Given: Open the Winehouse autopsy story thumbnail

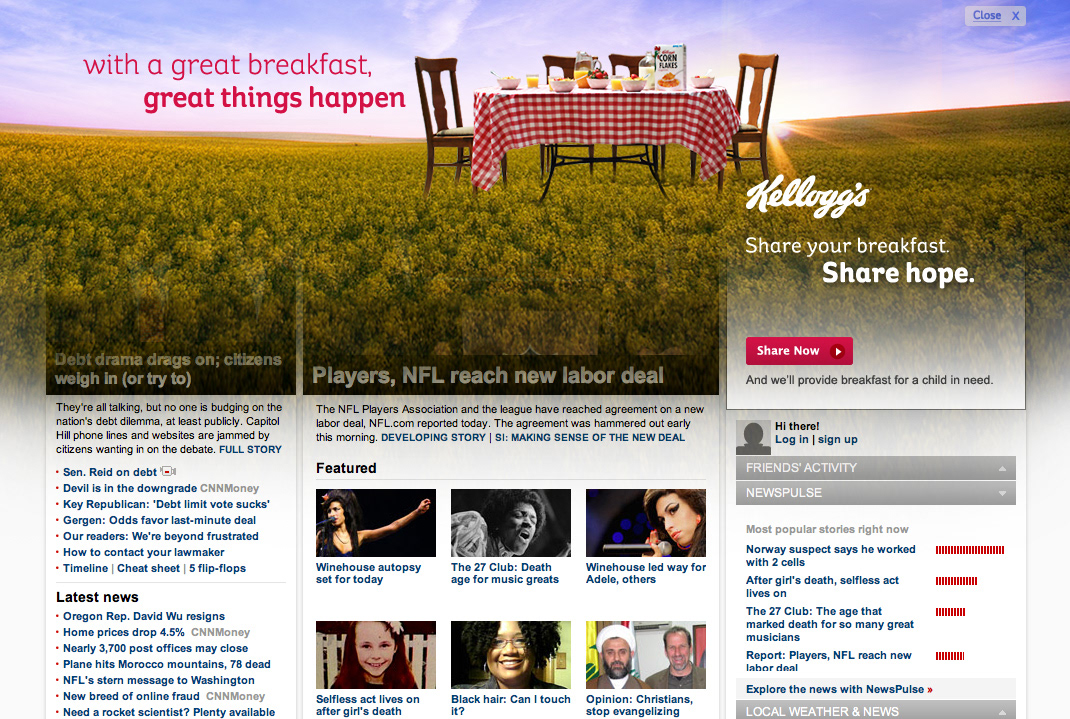Looking at the screenshot, I should point(376,523).
